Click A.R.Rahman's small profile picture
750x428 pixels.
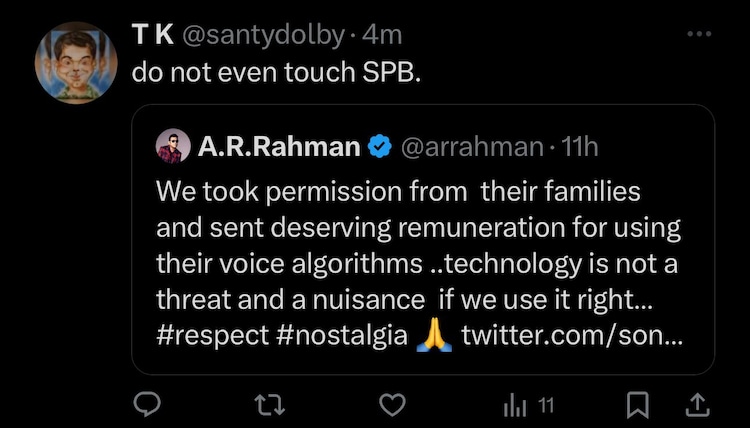[x=173, y=147]
